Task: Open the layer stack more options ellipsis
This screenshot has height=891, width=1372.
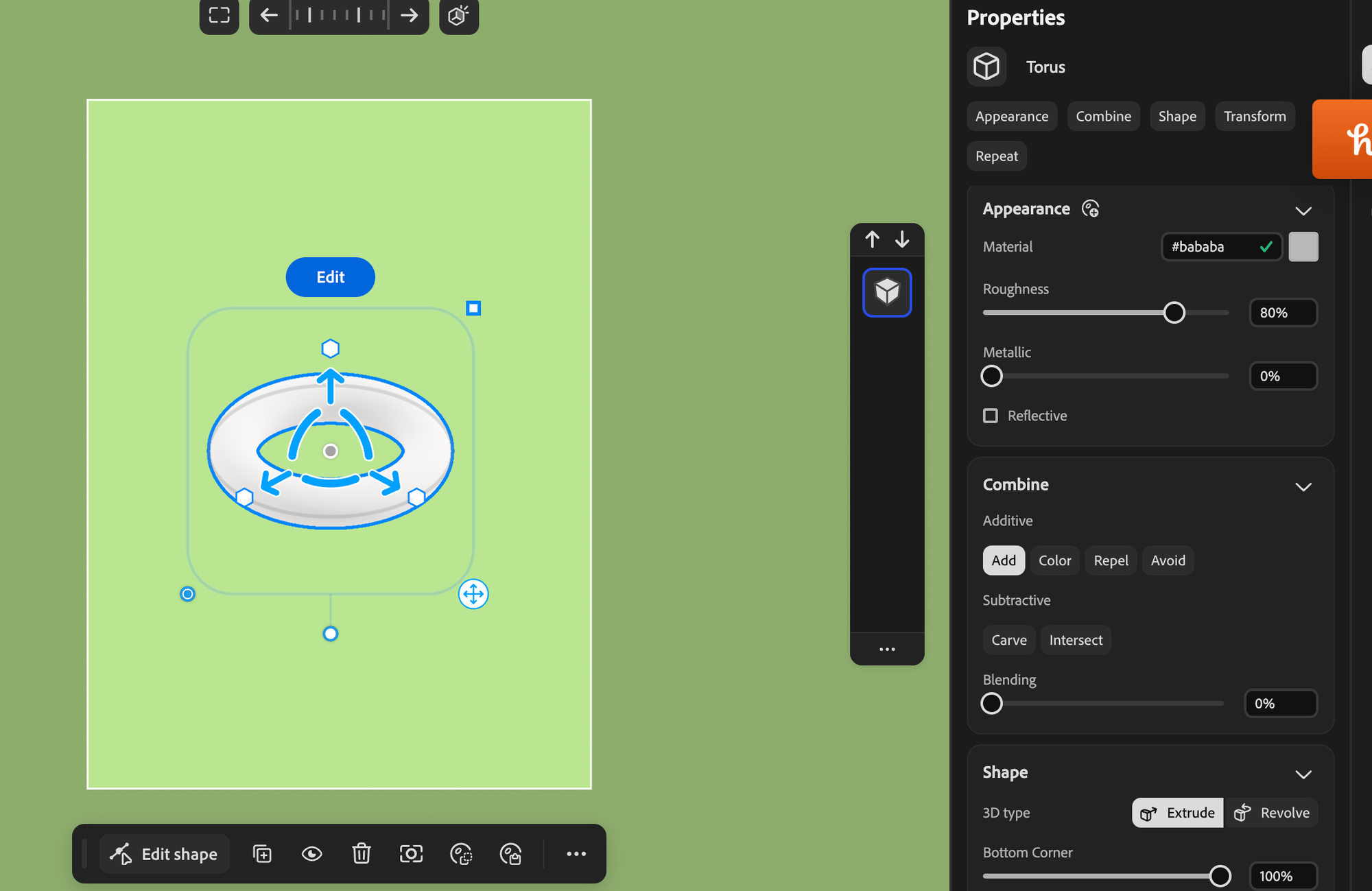Action: pyautogui.click(x=887, y=649)
